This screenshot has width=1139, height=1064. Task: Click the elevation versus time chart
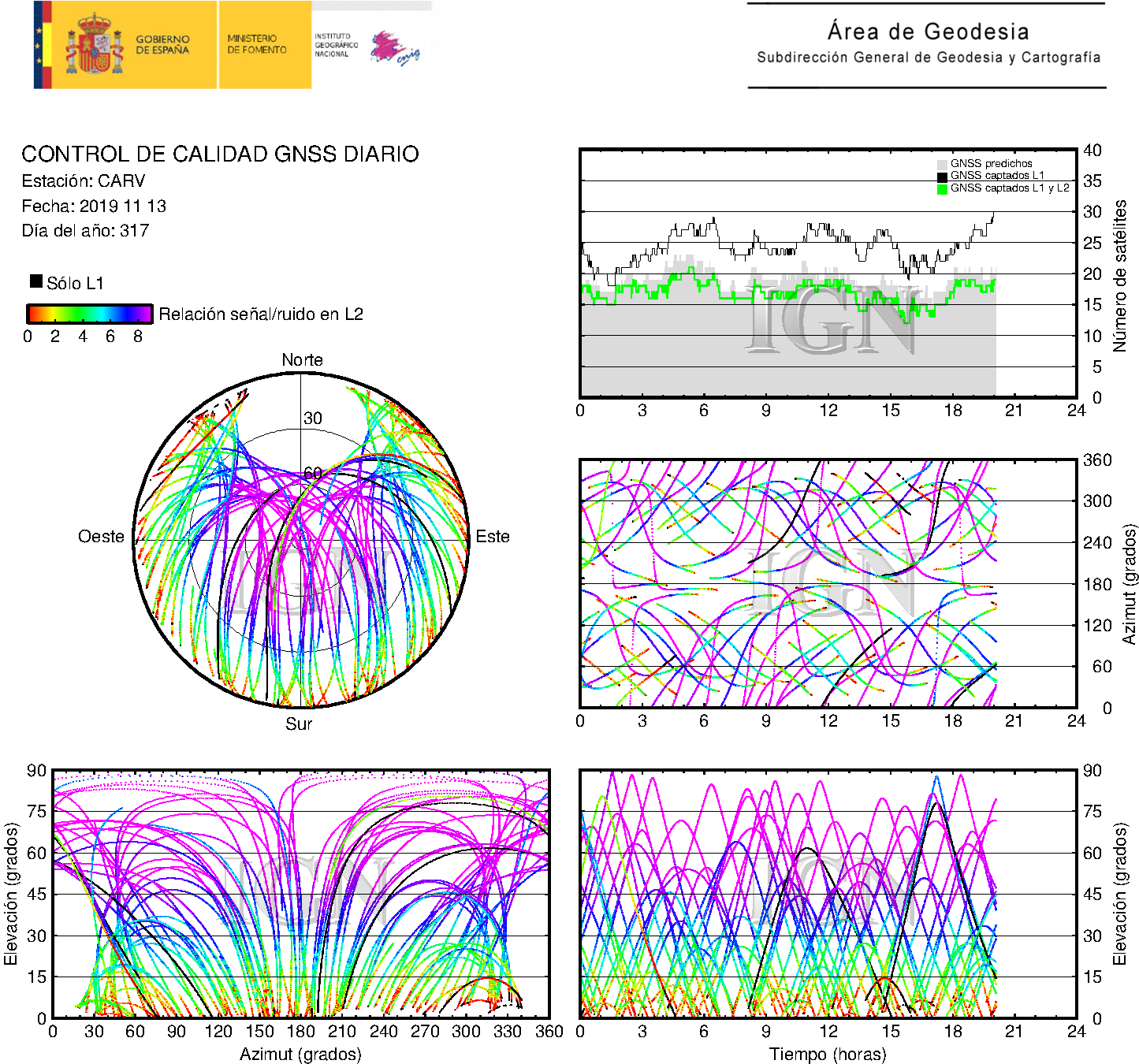click(828, 894)
